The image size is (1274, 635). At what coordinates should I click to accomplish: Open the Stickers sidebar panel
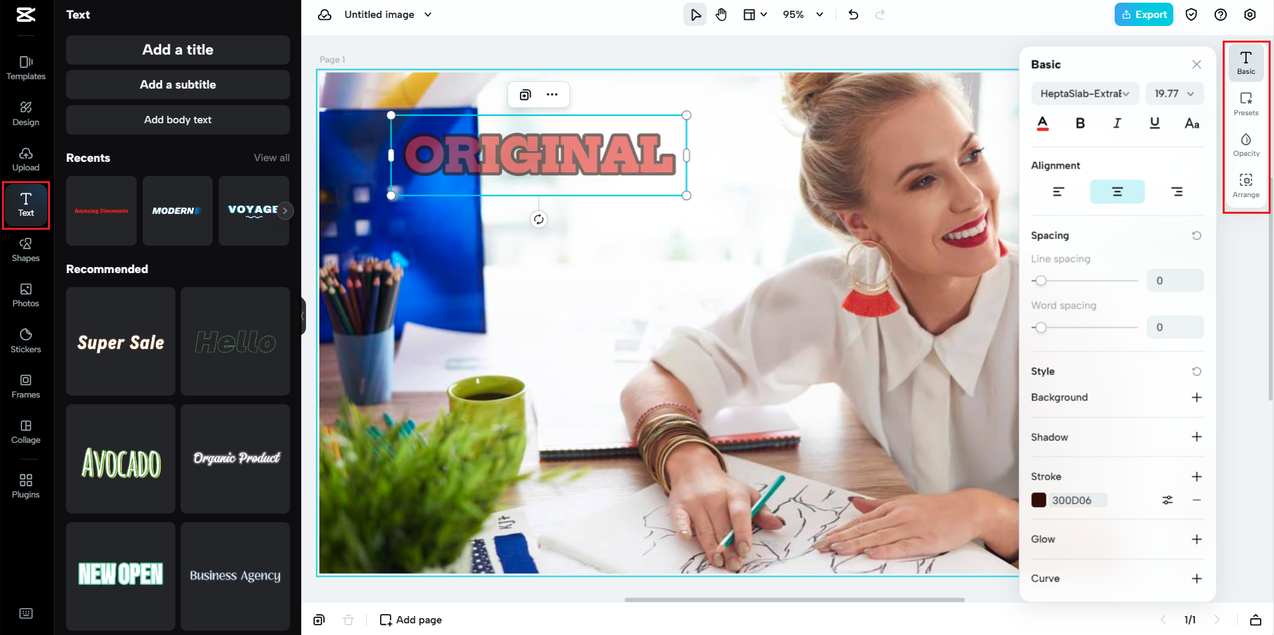pos(26,341)
